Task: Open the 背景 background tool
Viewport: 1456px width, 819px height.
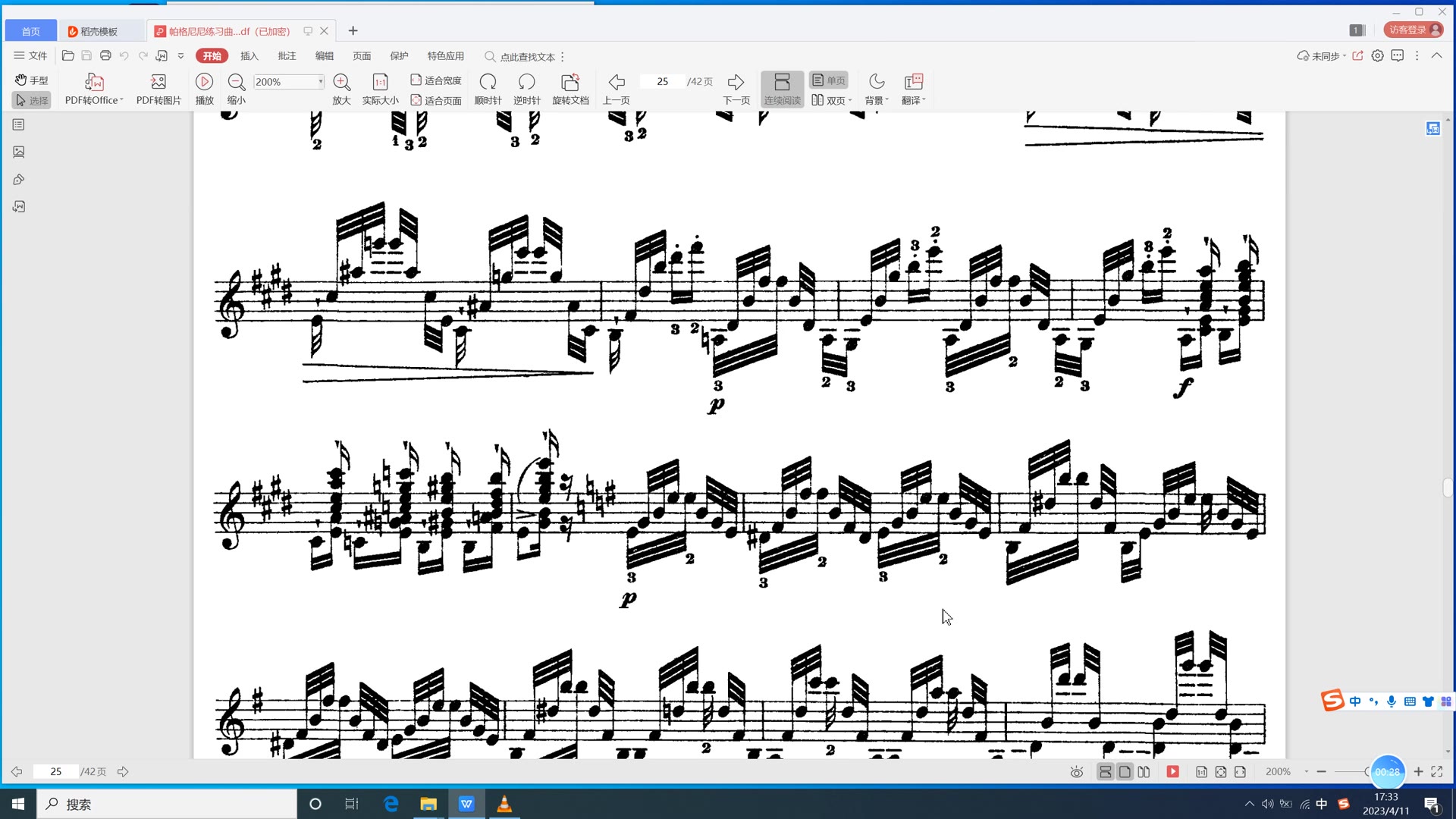Action: (876, 89)
